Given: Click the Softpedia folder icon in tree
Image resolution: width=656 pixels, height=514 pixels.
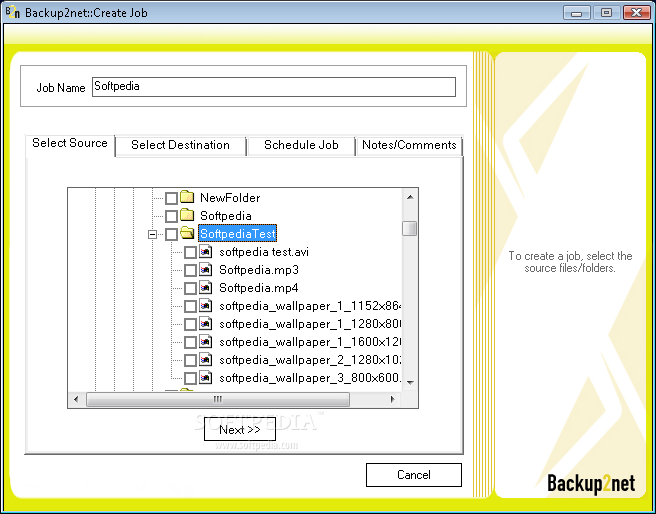Looking at the screenshot, I should (x=187, y=215).
